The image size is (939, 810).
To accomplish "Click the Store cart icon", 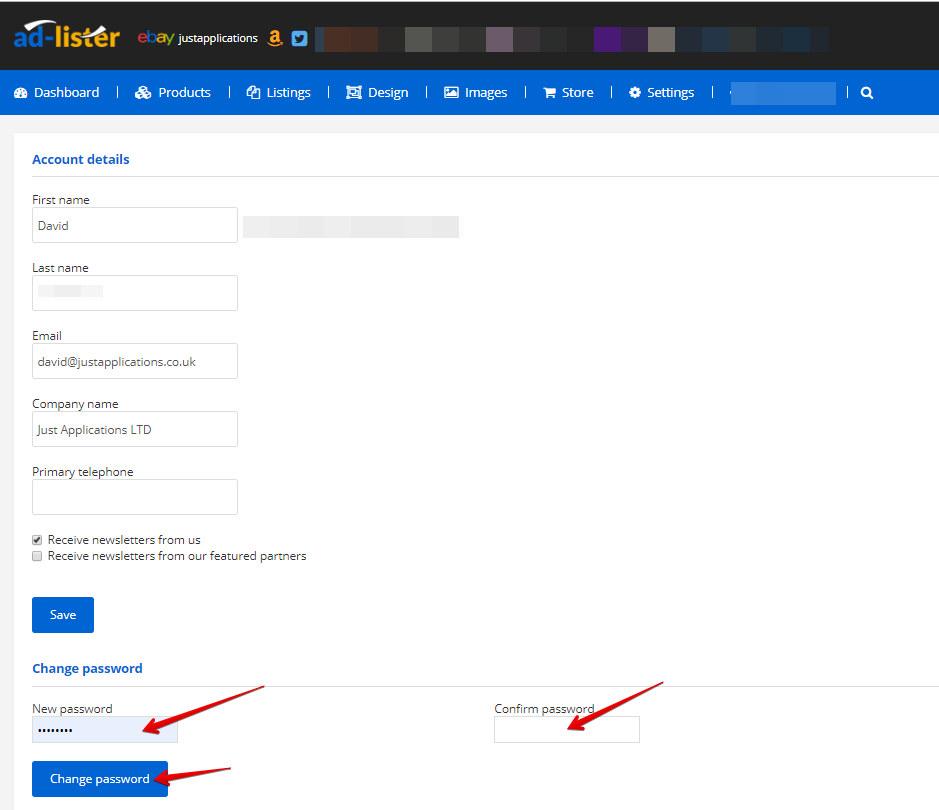I will click(x=549, y=93).
